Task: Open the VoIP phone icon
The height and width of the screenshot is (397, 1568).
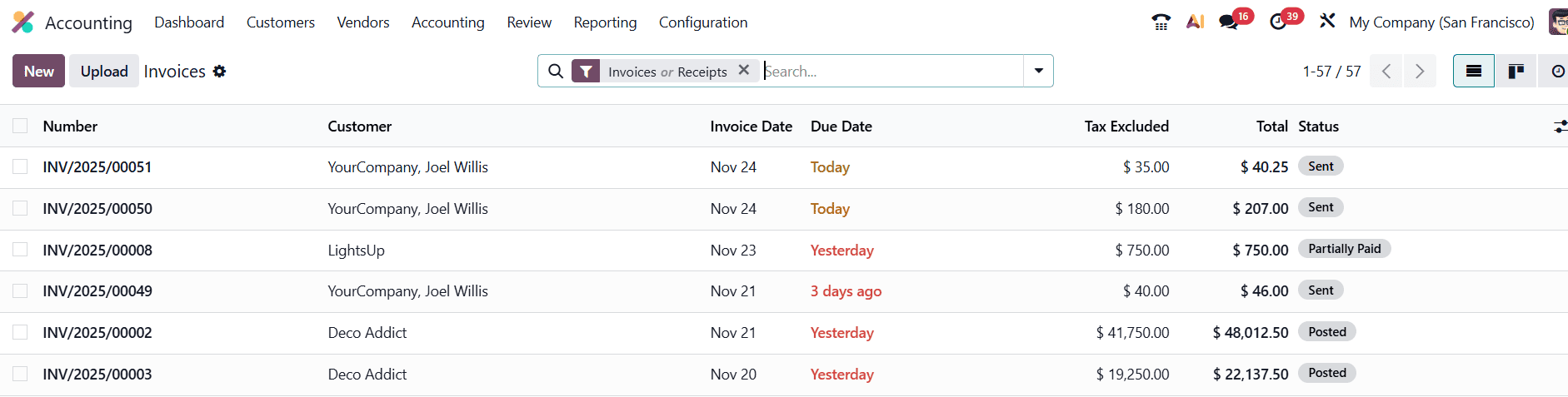Action: (x=1161, y=22)
